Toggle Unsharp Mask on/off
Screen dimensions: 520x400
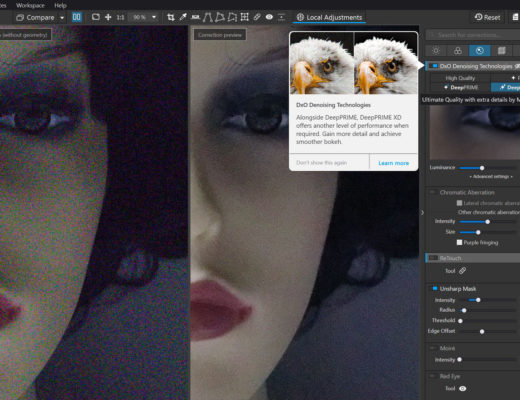click(x=435, y=288)
